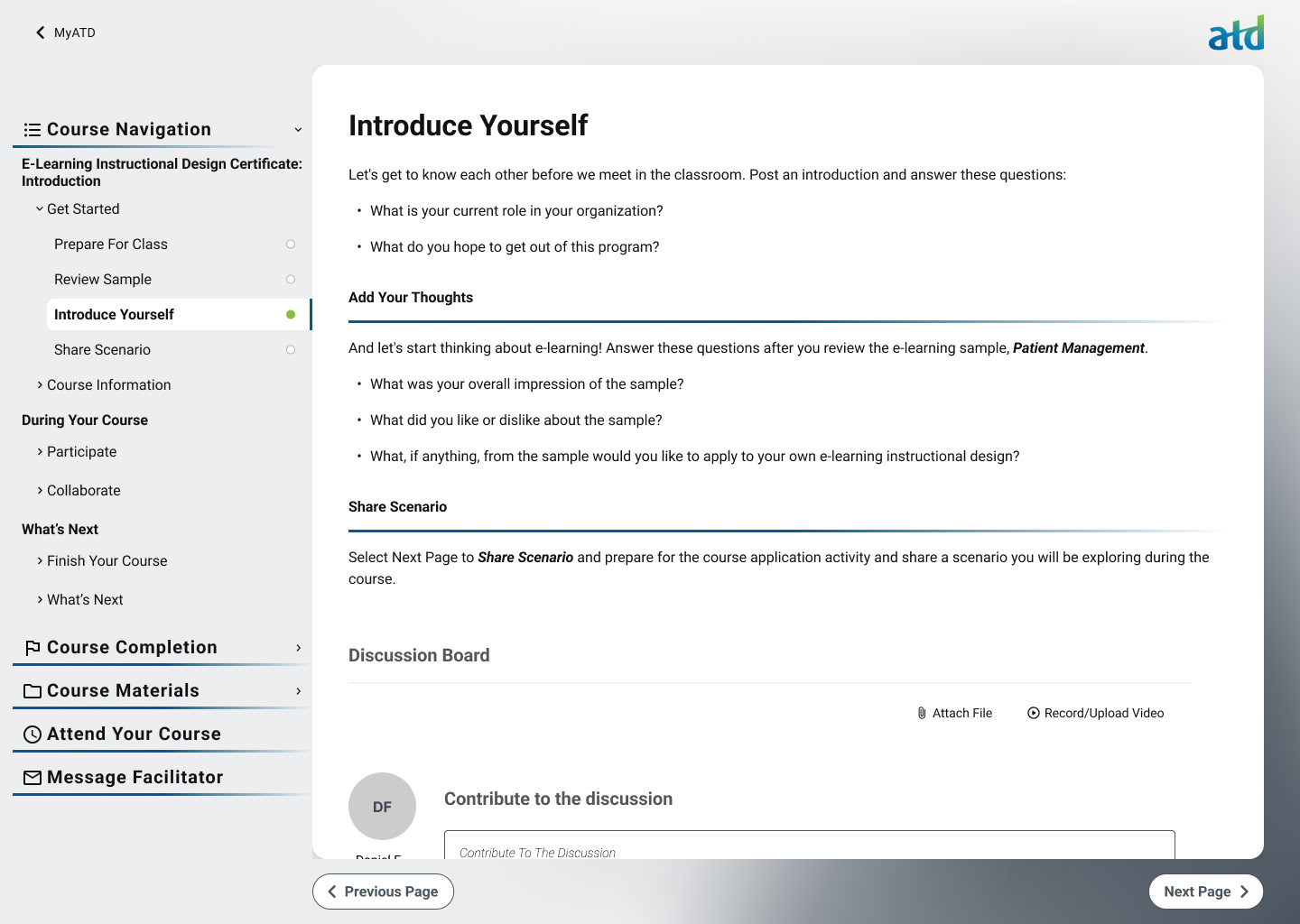Go to Next Page
The image size is (1300, 924).
click(x=1206, y=892)
